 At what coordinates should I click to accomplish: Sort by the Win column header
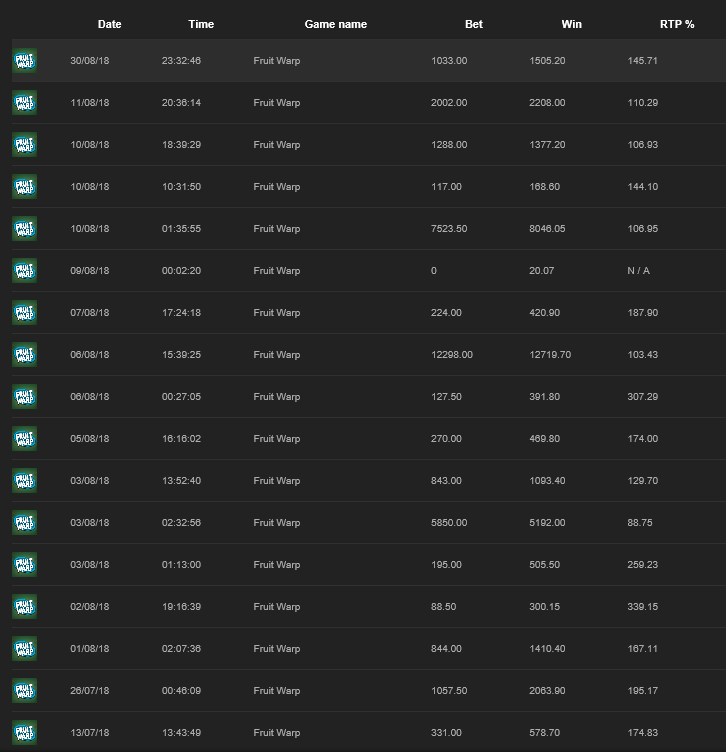pos(572,24)
